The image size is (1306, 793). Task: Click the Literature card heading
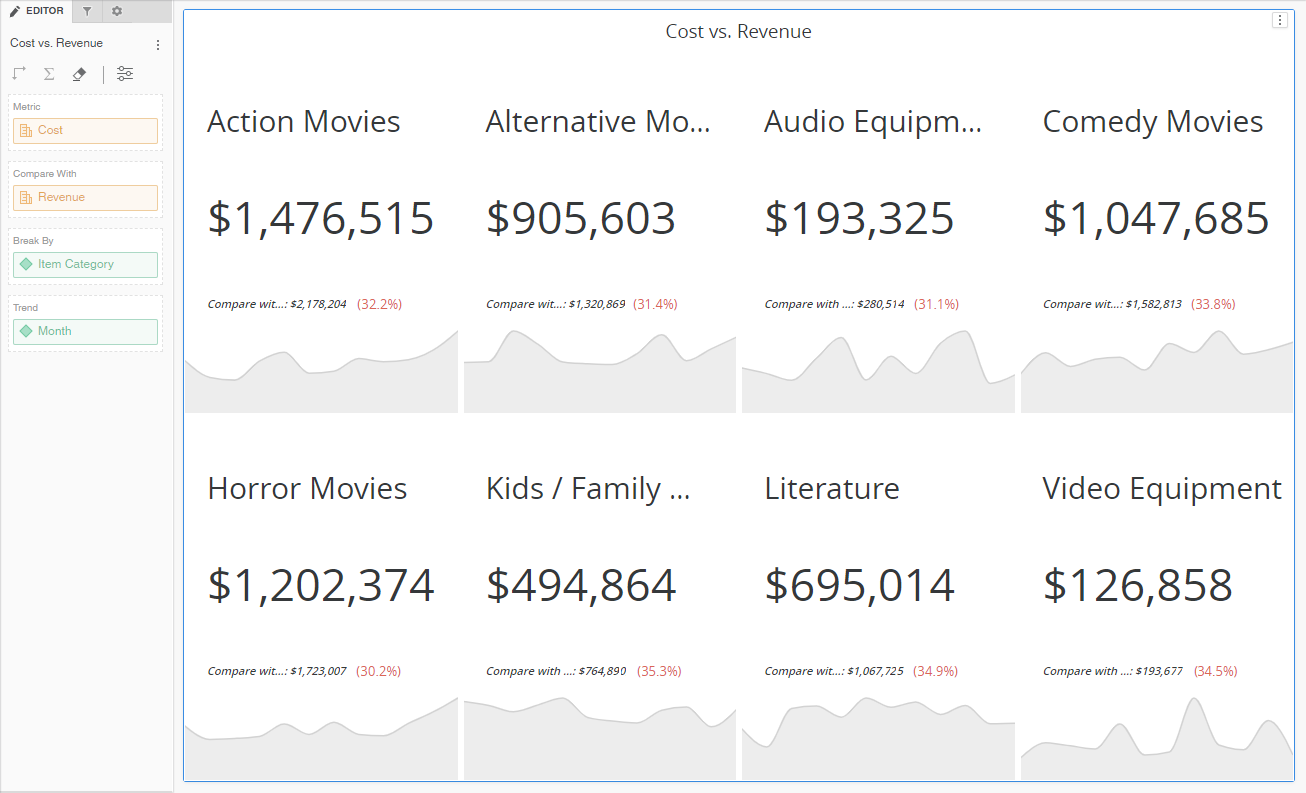point(831,489)
